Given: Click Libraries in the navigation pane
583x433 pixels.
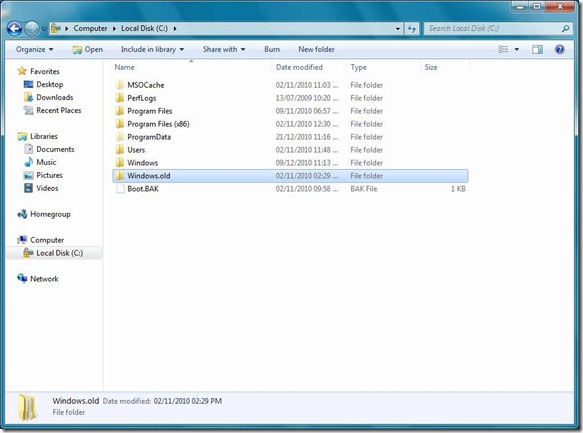Looking at the screenshot, I should point(44,136).
